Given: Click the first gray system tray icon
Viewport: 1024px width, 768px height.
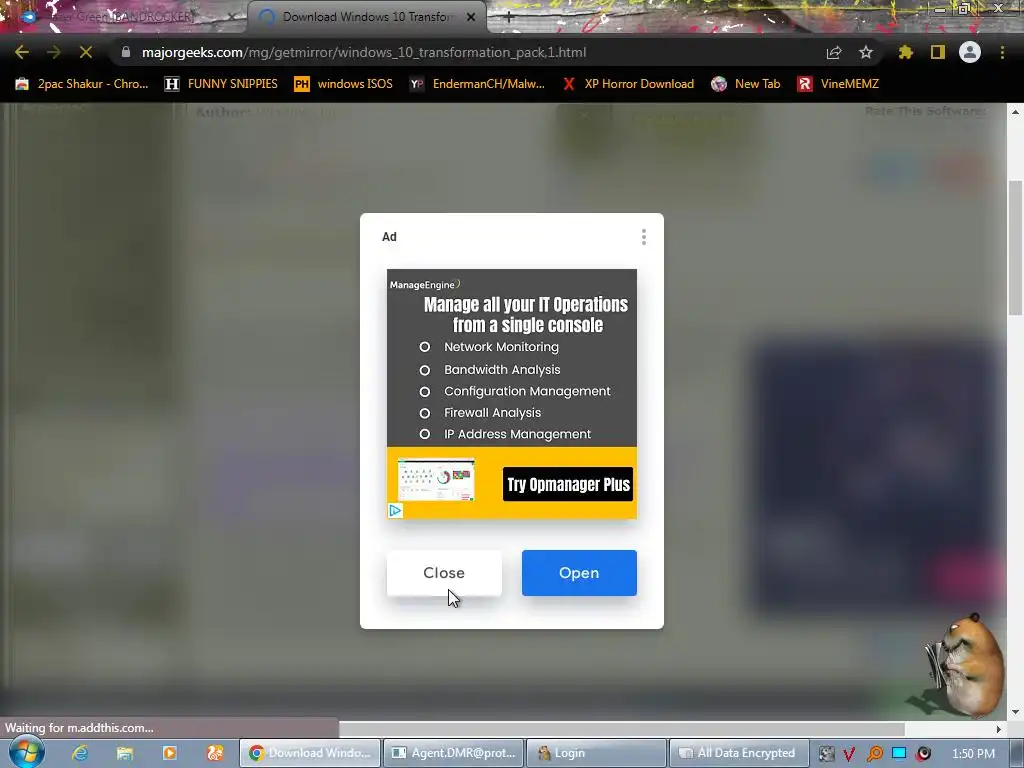Looking at the screenshot, I should coord(826,754).
